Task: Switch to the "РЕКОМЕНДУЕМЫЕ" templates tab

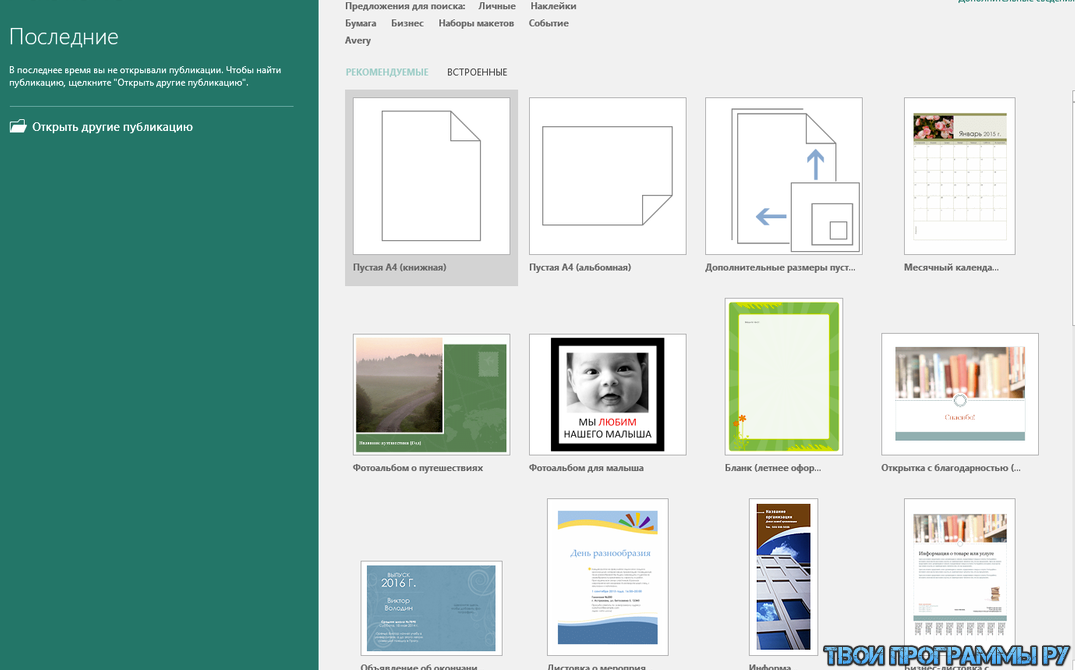Action: pos(385,71)
